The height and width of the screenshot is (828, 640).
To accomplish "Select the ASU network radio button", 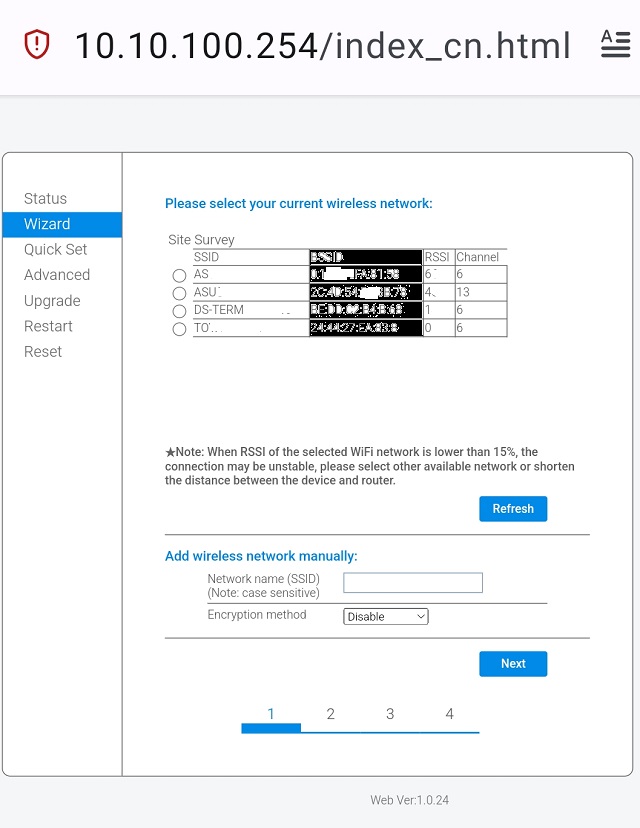I will [180, 293].
